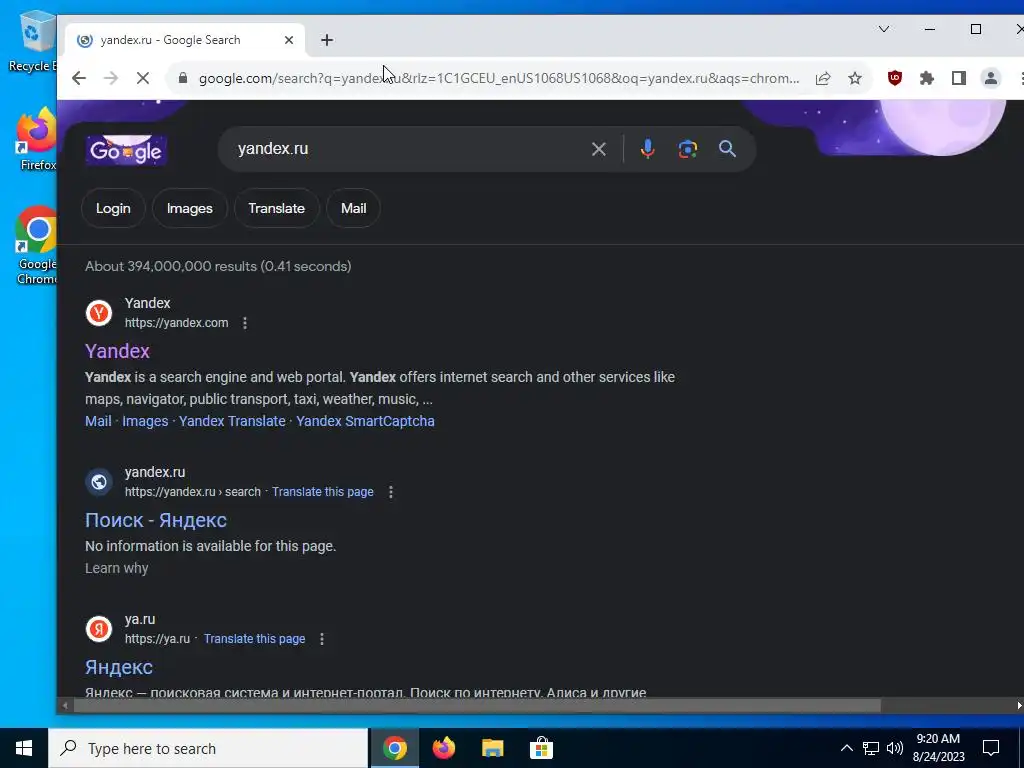Select the yandex.ru - Google Search tab
Screen dimensions: 1024x768
click(x=186, y=40)
